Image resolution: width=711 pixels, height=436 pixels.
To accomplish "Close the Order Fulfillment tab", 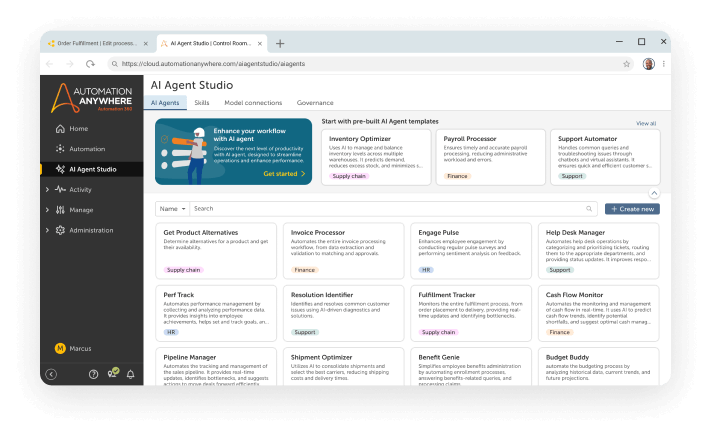I will coord(146,44).
